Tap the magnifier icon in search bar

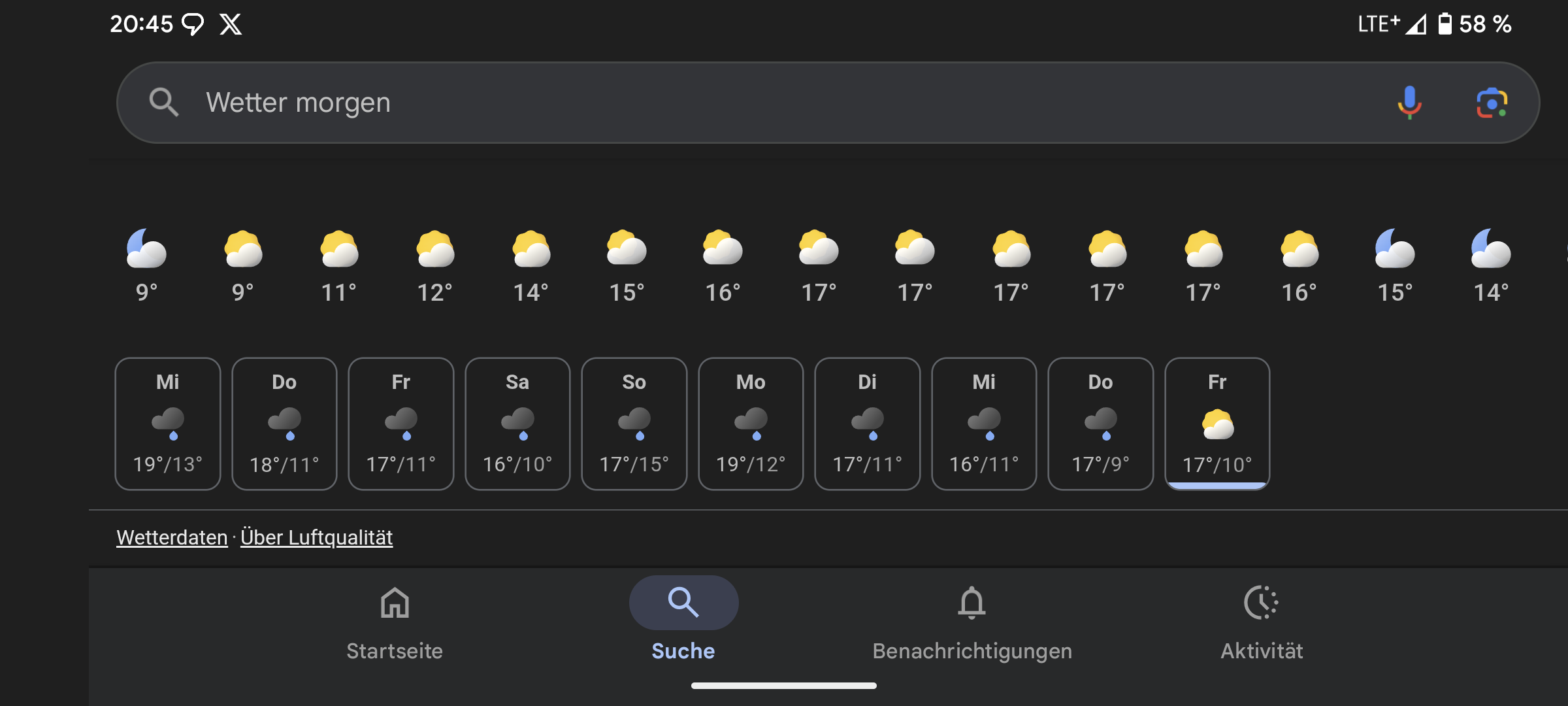(163, 103)
